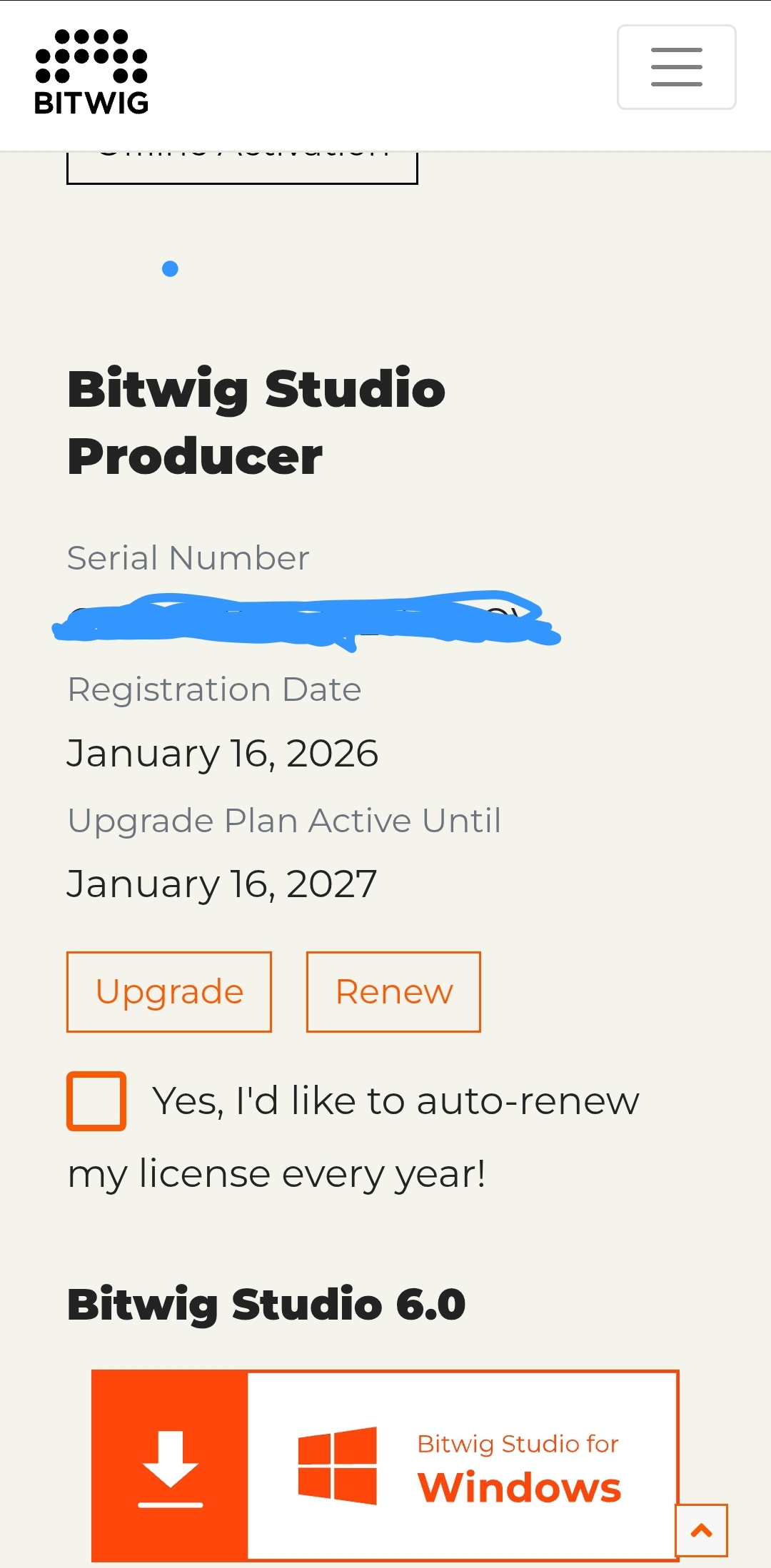Click the Upgrade button

[168, 991]
